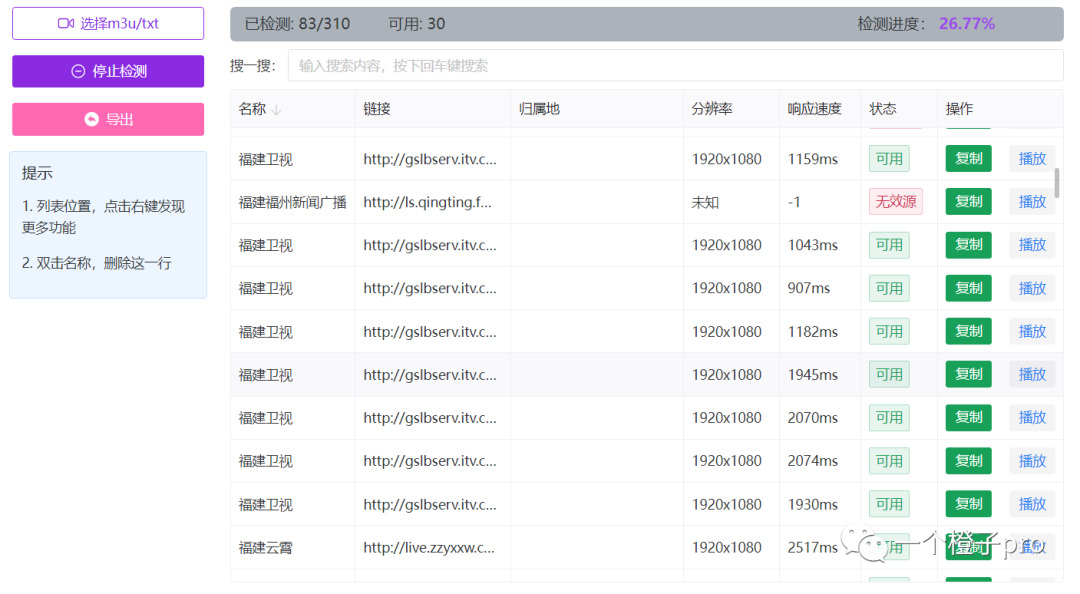The image size is (1080, 594).
Task: Copy the link in the 1182ms row
Action: [x=968, y=331]
